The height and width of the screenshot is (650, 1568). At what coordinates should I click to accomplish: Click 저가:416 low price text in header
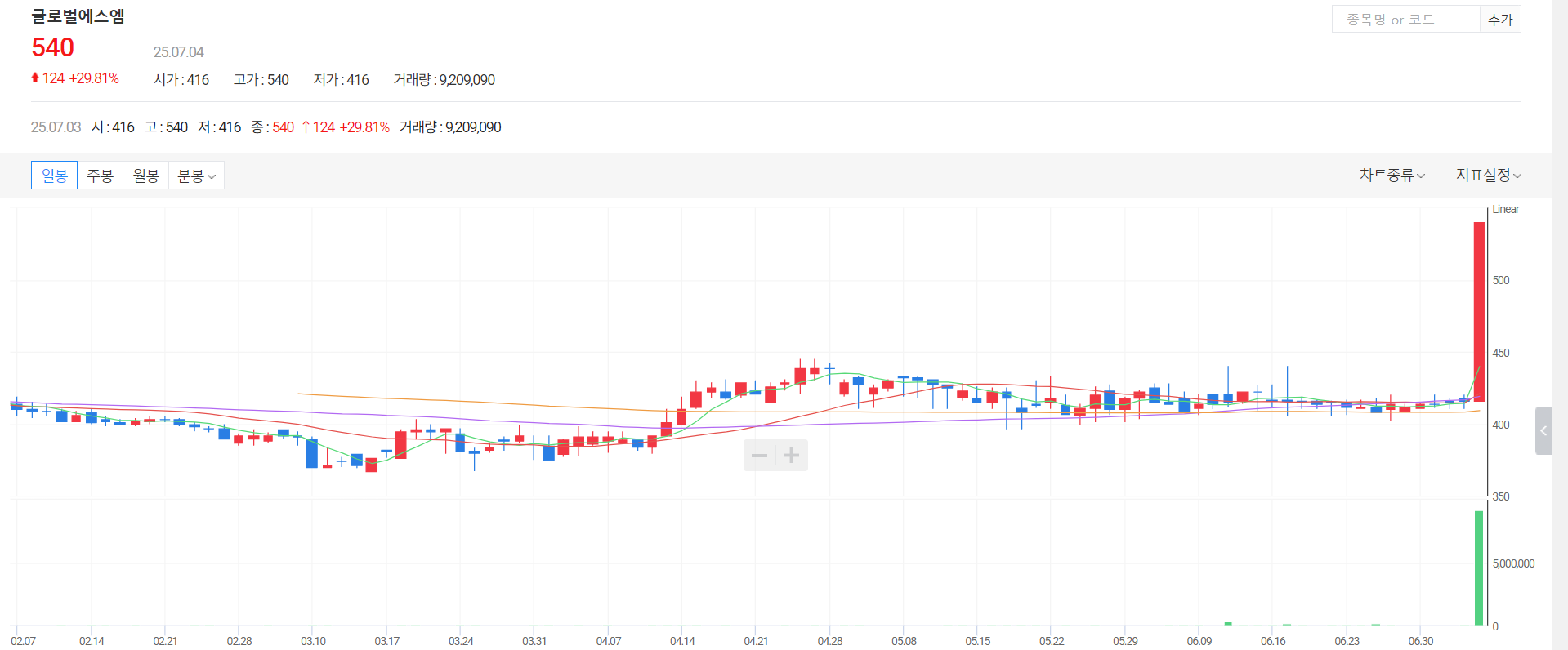pos(342,79)
